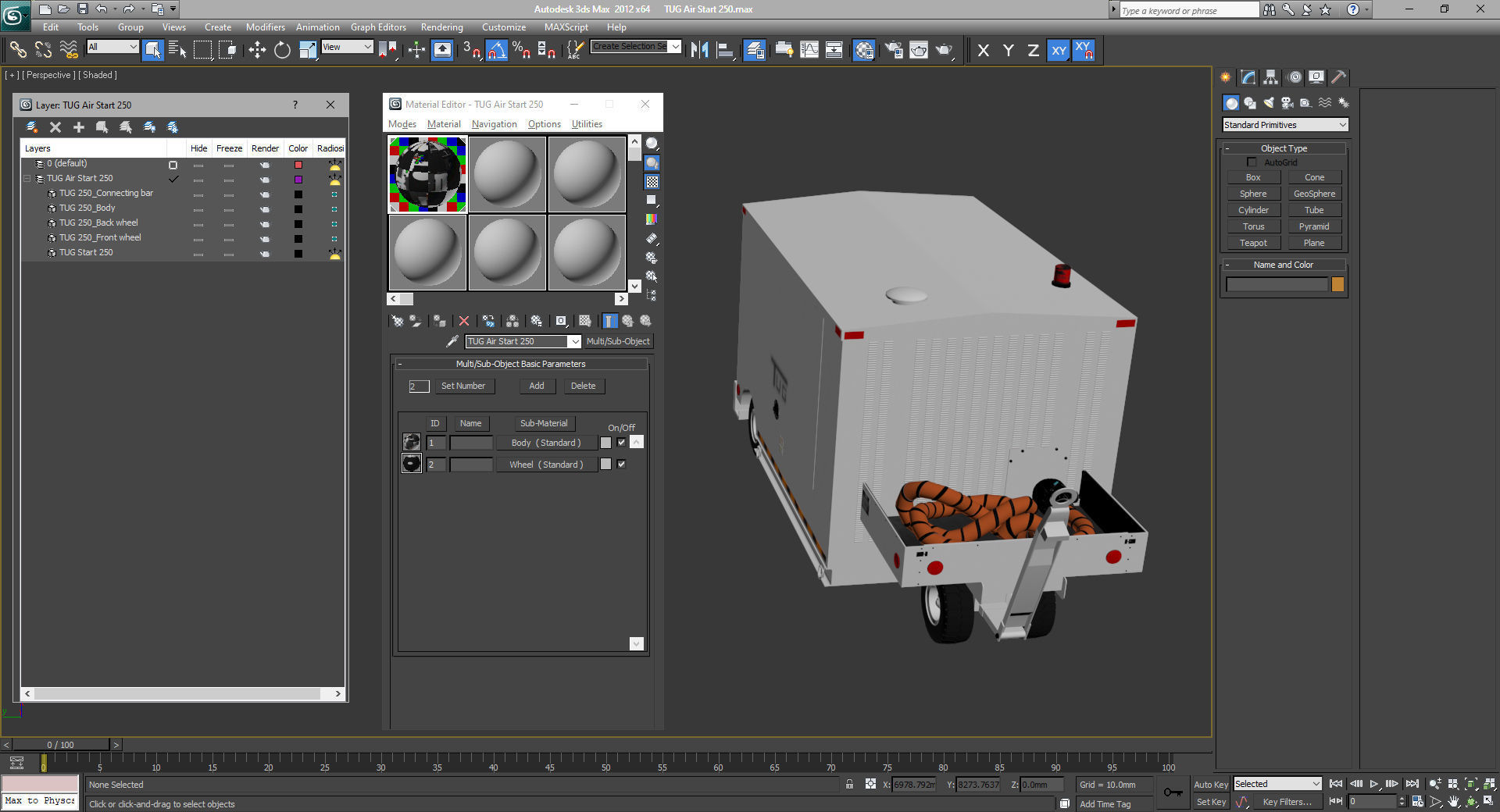This screenshot has height=812, width=1500.
Task: Click the Set Number button
Action: 463,386
